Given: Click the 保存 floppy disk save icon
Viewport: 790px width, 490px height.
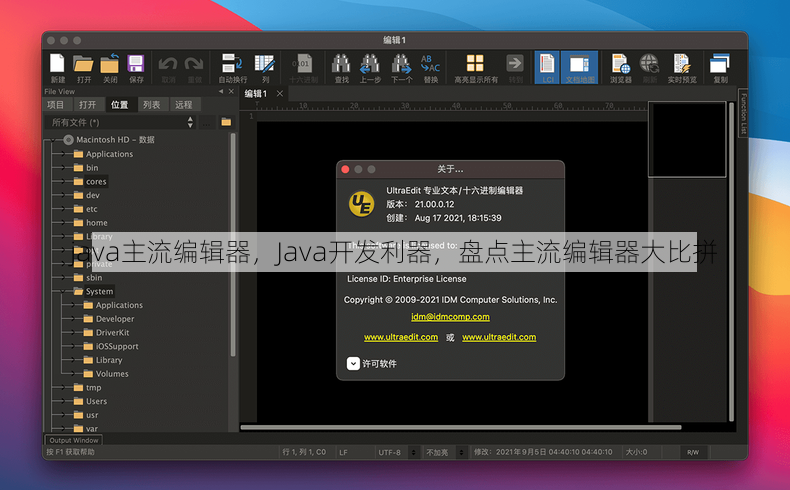Looking at the screenshot, I should (x=136, y=63).
